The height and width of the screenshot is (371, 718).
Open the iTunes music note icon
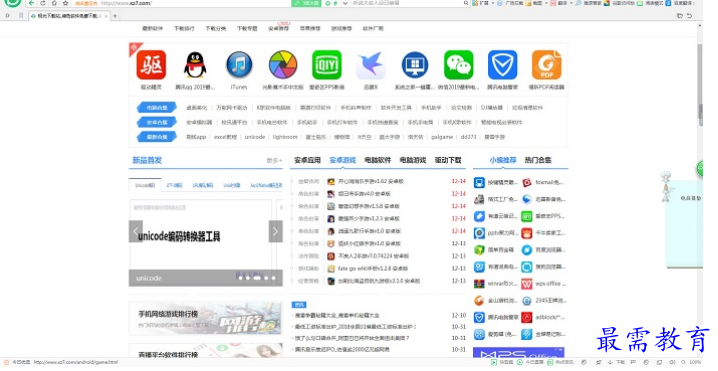coord(239,65)
